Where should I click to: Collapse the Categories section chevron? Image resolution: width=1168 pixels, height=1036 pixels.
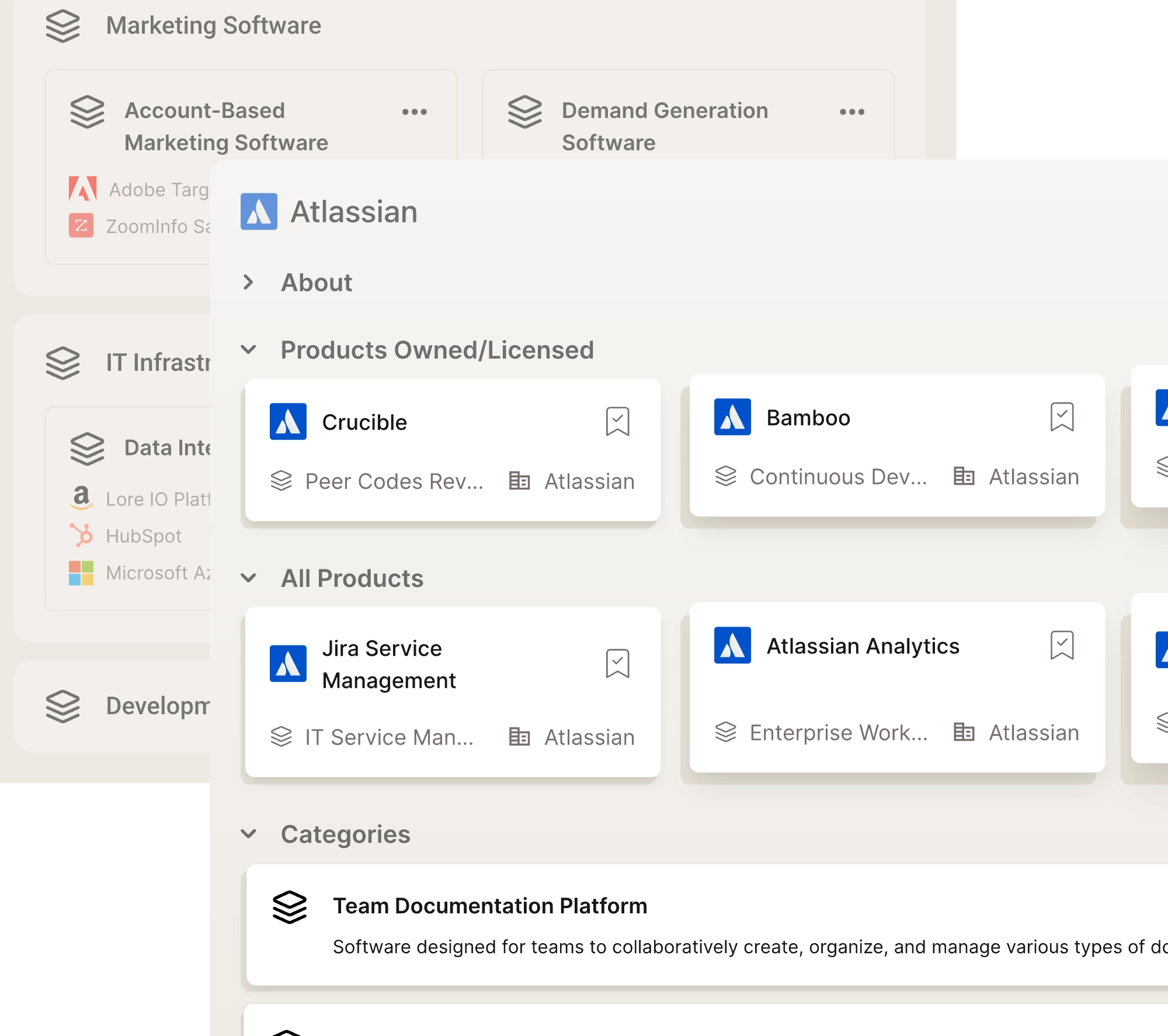[248, 834]
